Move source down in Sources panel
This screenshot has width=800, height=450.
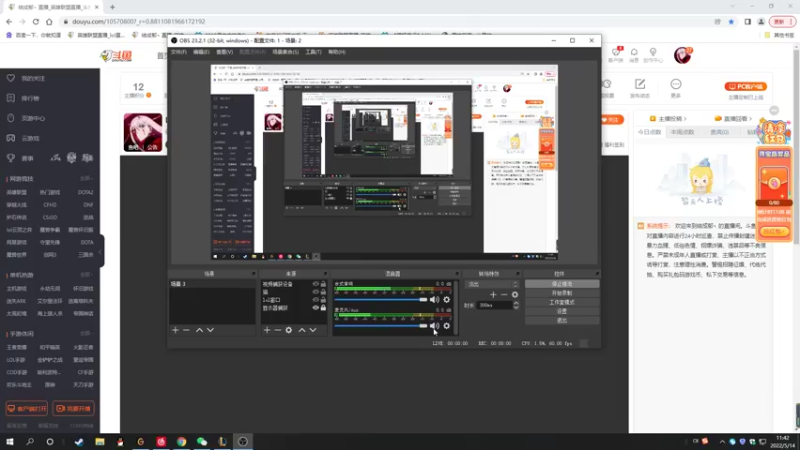(x=313, y=330)
